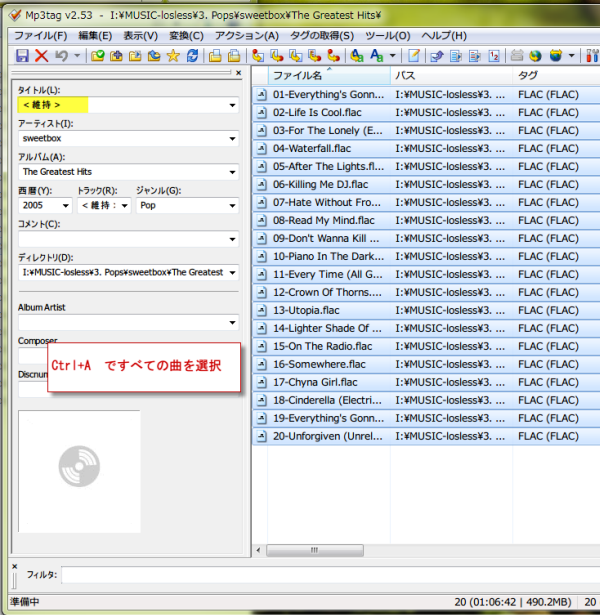
Task: Click the Undo arrow in toolbar
Action: [62, 56]
